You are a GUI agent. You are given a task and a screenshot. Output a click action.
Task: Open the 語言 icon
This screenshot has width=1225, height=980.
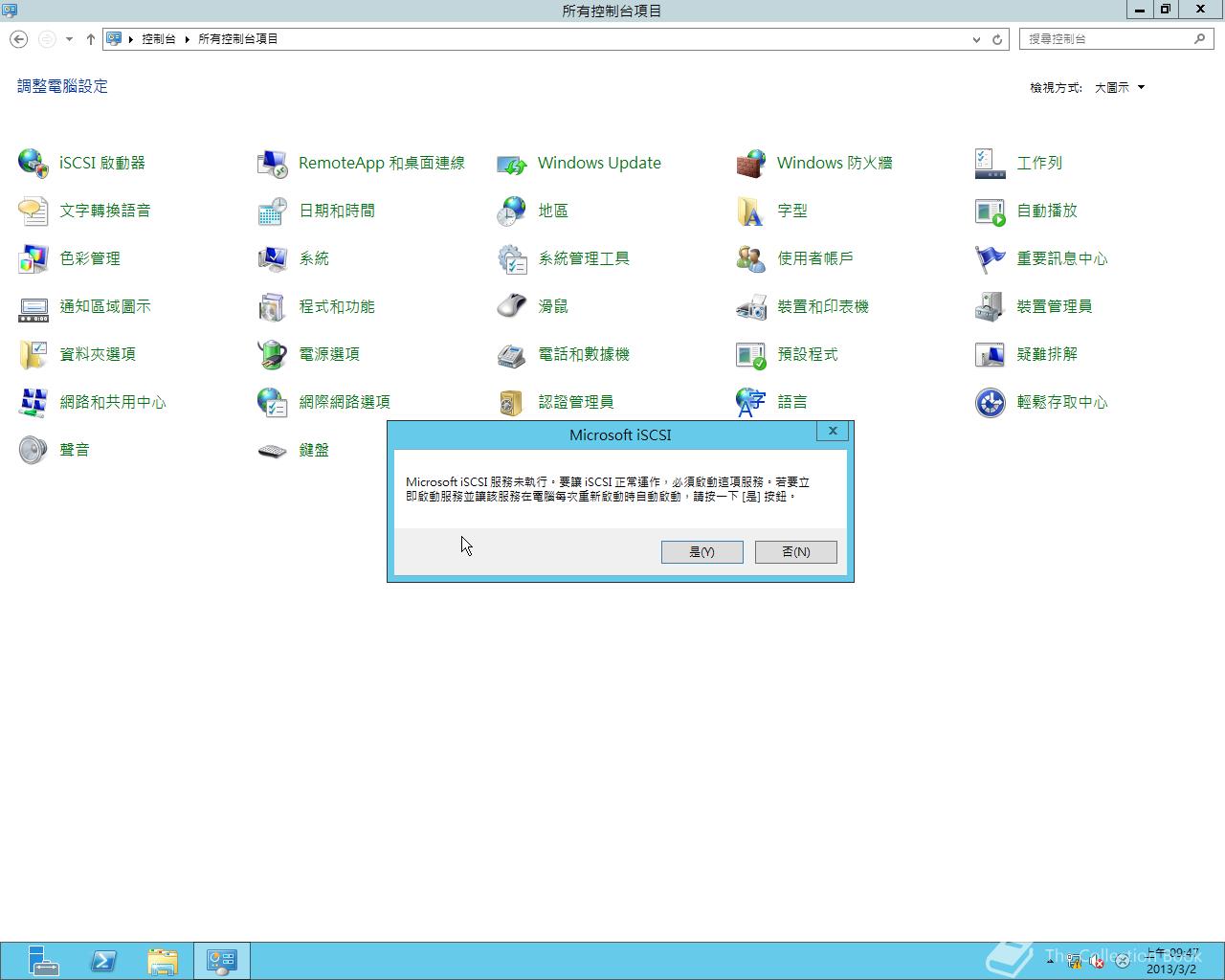(751, 402)
